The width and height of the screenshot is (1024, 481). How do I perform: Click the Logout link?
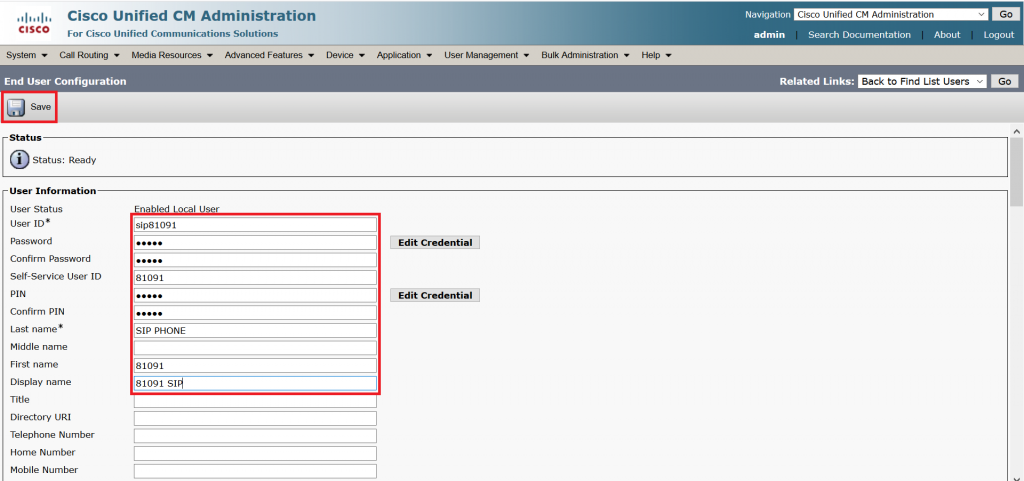coord(998,35)
